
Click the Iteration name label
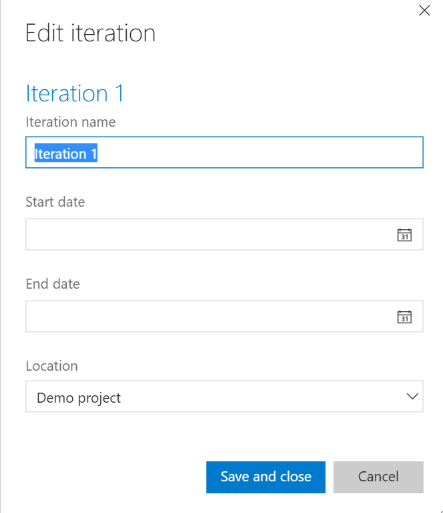pos(71,122)
